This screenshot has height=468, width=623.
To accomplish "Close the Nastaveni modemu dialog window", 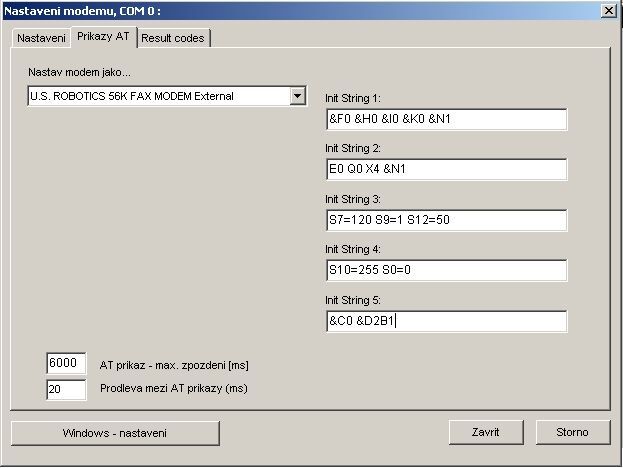I will coord(608,9).
